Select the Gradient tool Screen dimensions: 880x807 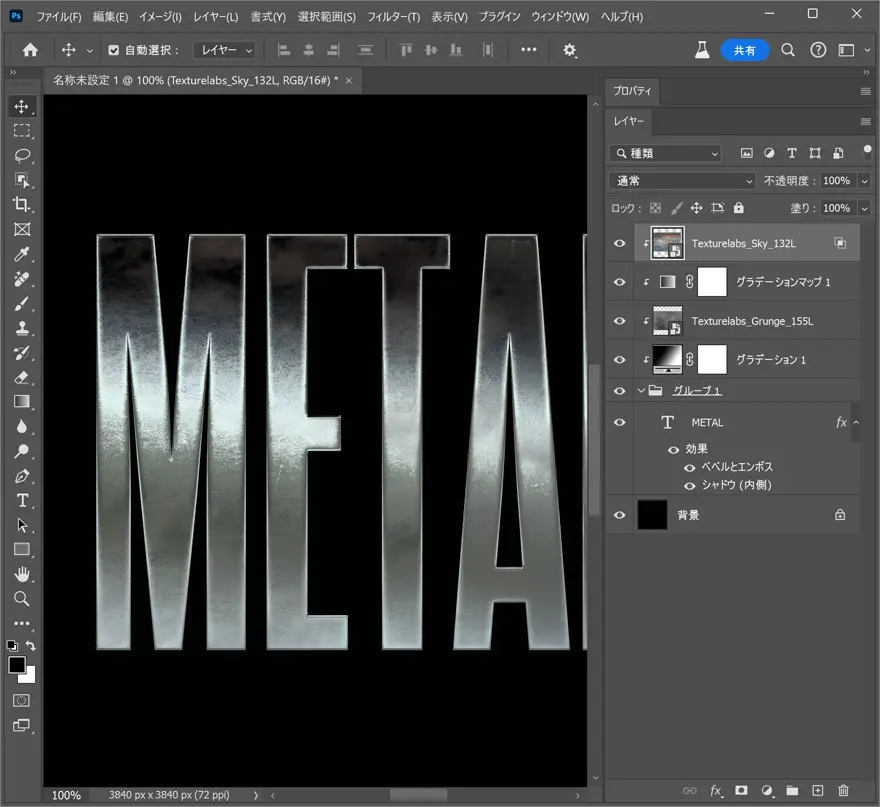point(21,402)
